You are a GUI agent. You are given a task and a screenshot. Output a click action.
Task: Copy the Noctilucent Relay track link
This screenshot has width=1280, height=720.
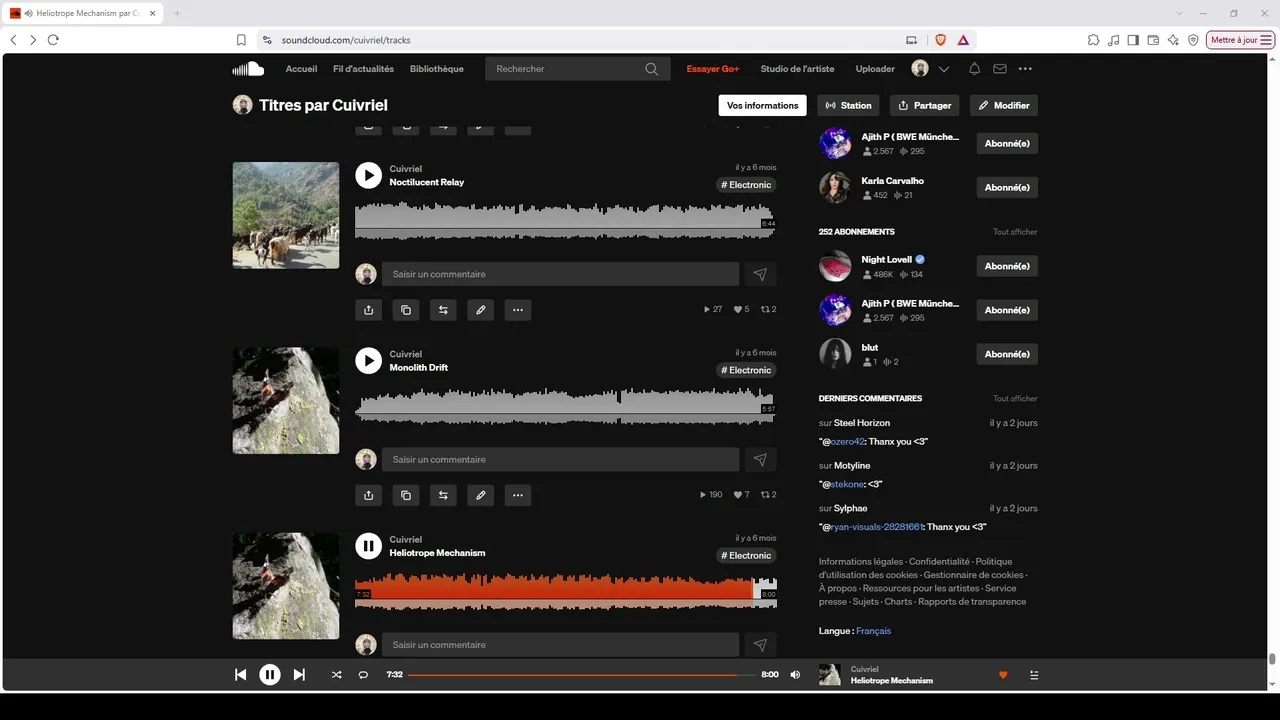(x=405, y=310)
